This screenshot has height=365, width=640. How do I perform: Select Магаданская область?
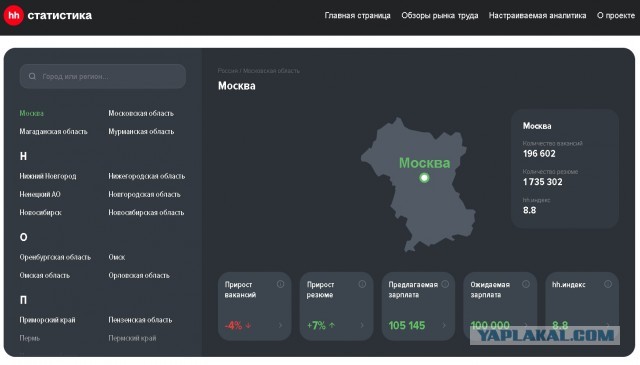pyautogui.click(x=53, y=131)
